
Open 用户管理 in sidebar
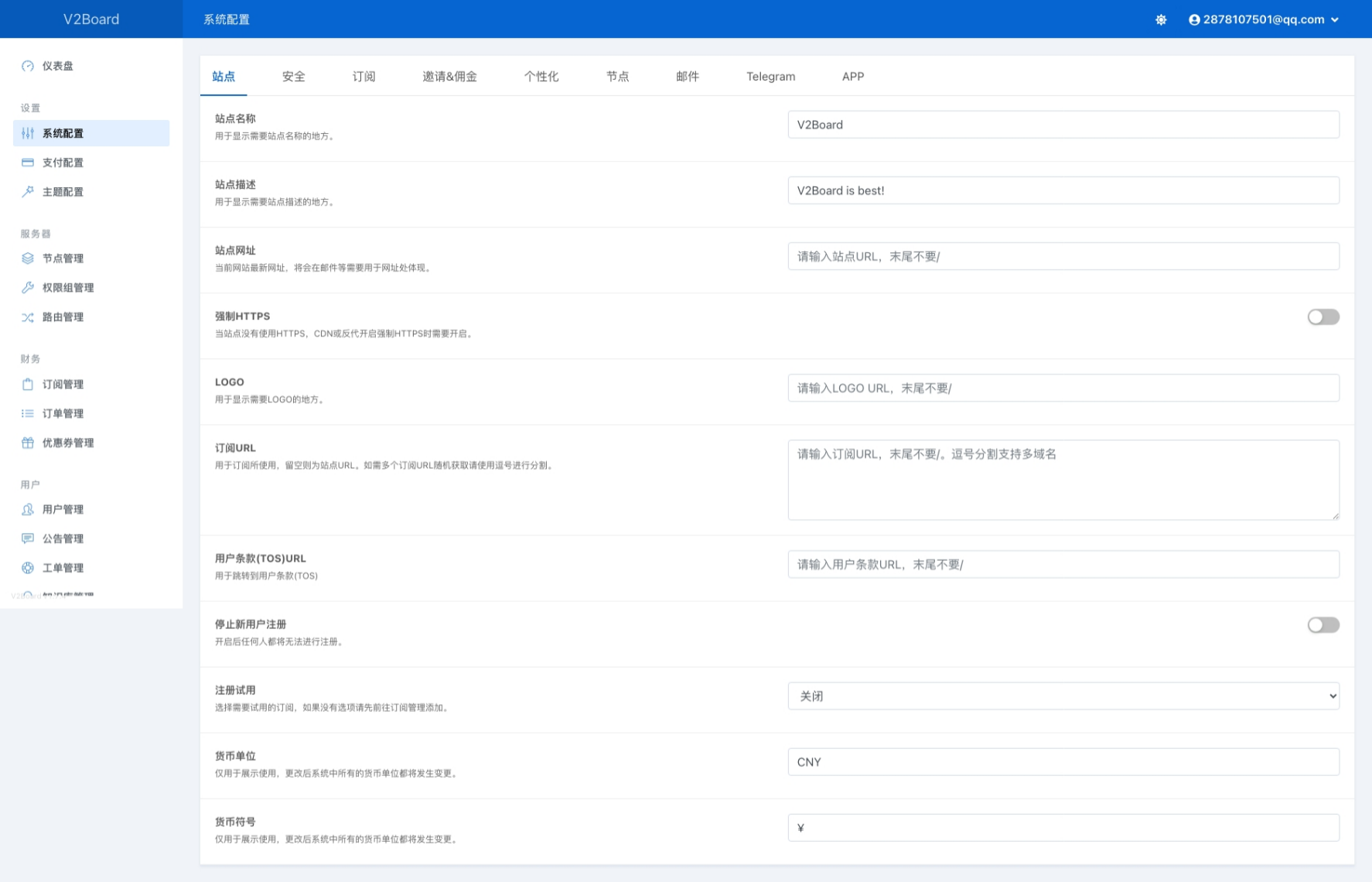[x=91, y=509]
